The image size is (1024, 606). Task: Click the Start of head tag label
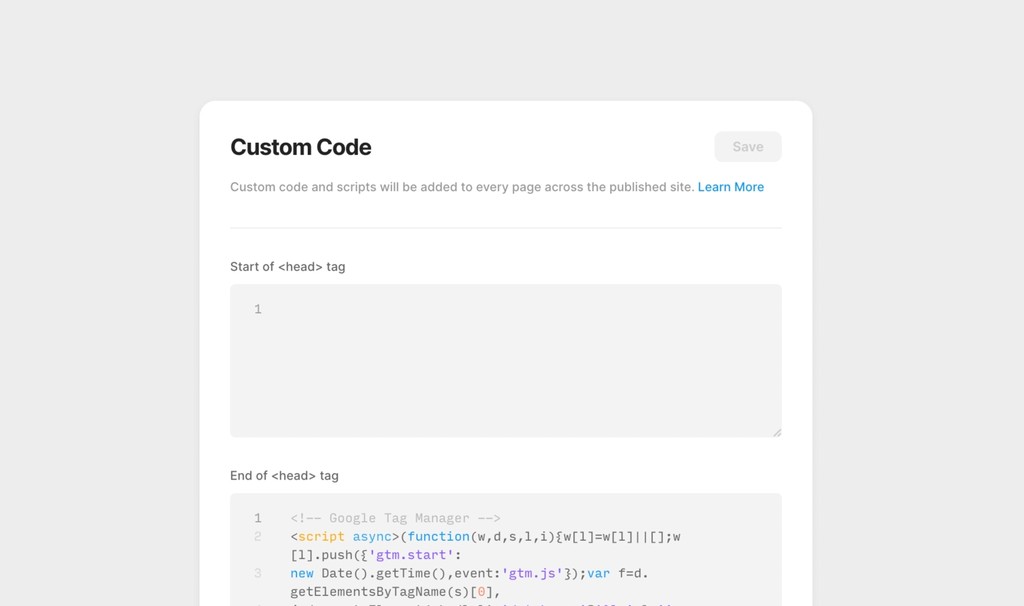click(288, 266)
